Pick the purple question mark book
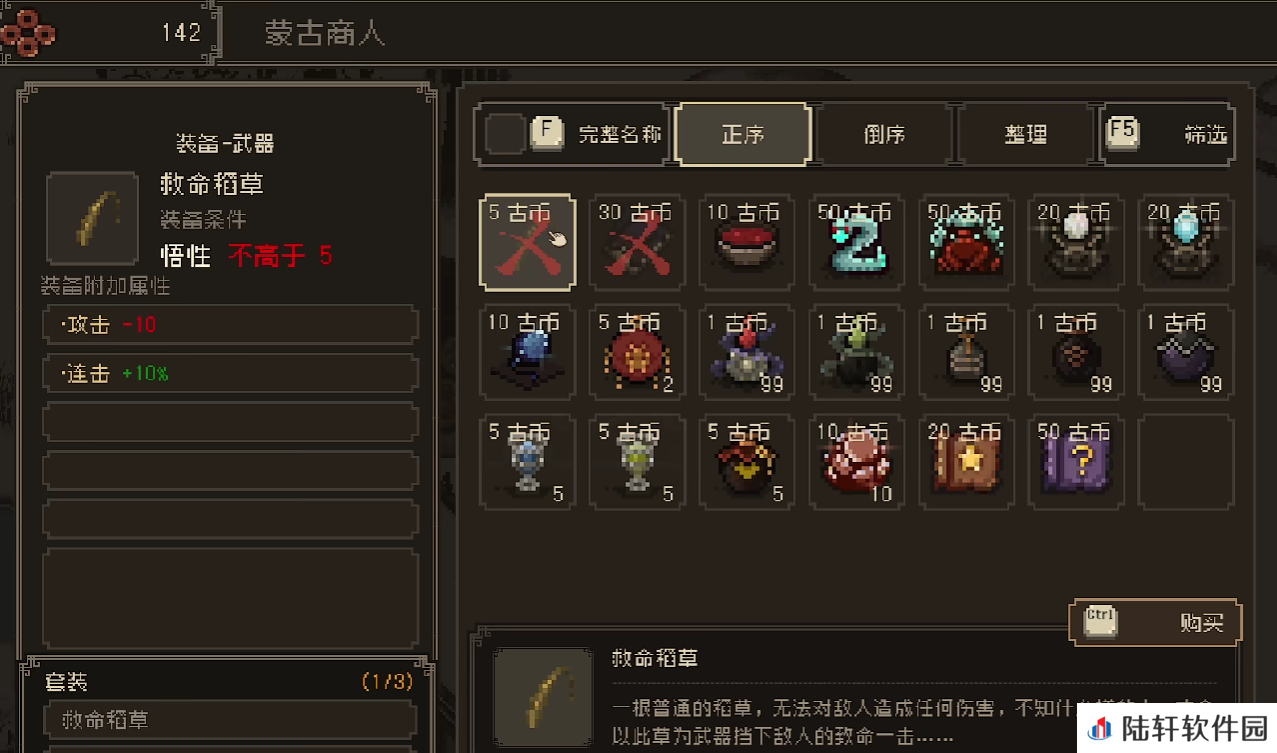The width and height of the screenshot is (1277, 753). coord(1077,463)
